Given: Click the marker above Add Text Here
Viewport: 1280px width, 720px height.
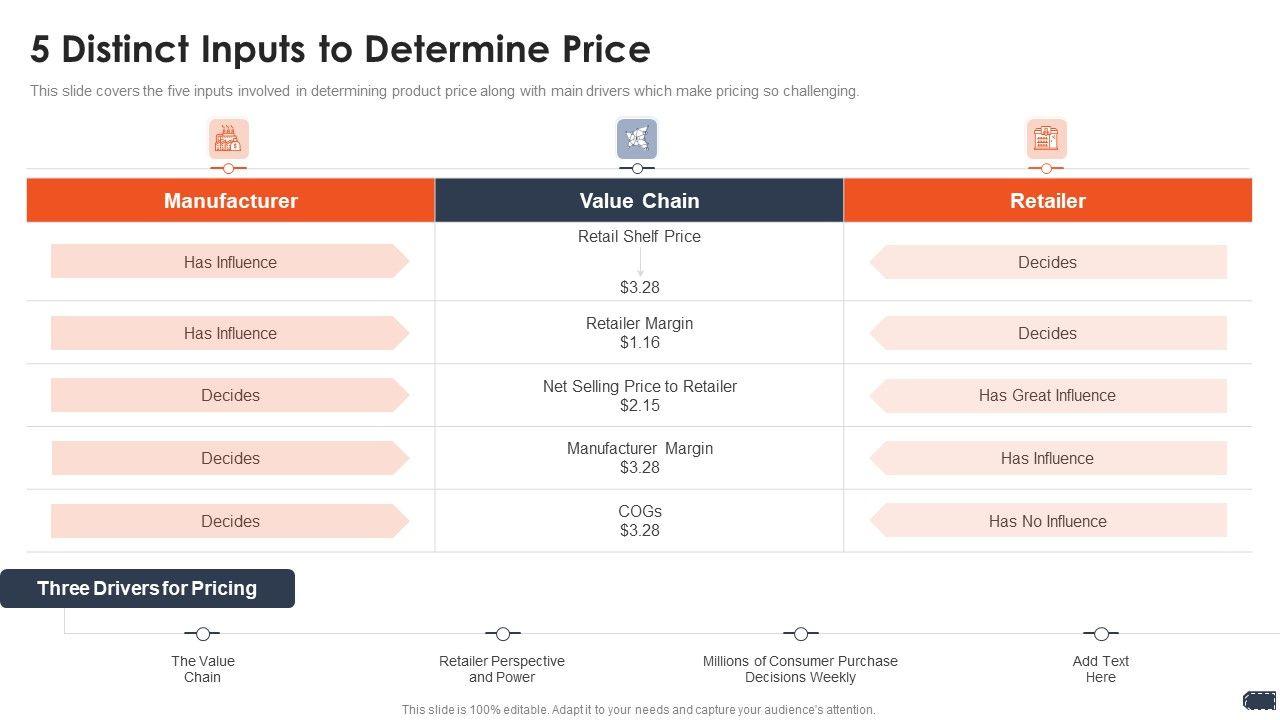Looking at the screenshot, I should (1100, 633).
